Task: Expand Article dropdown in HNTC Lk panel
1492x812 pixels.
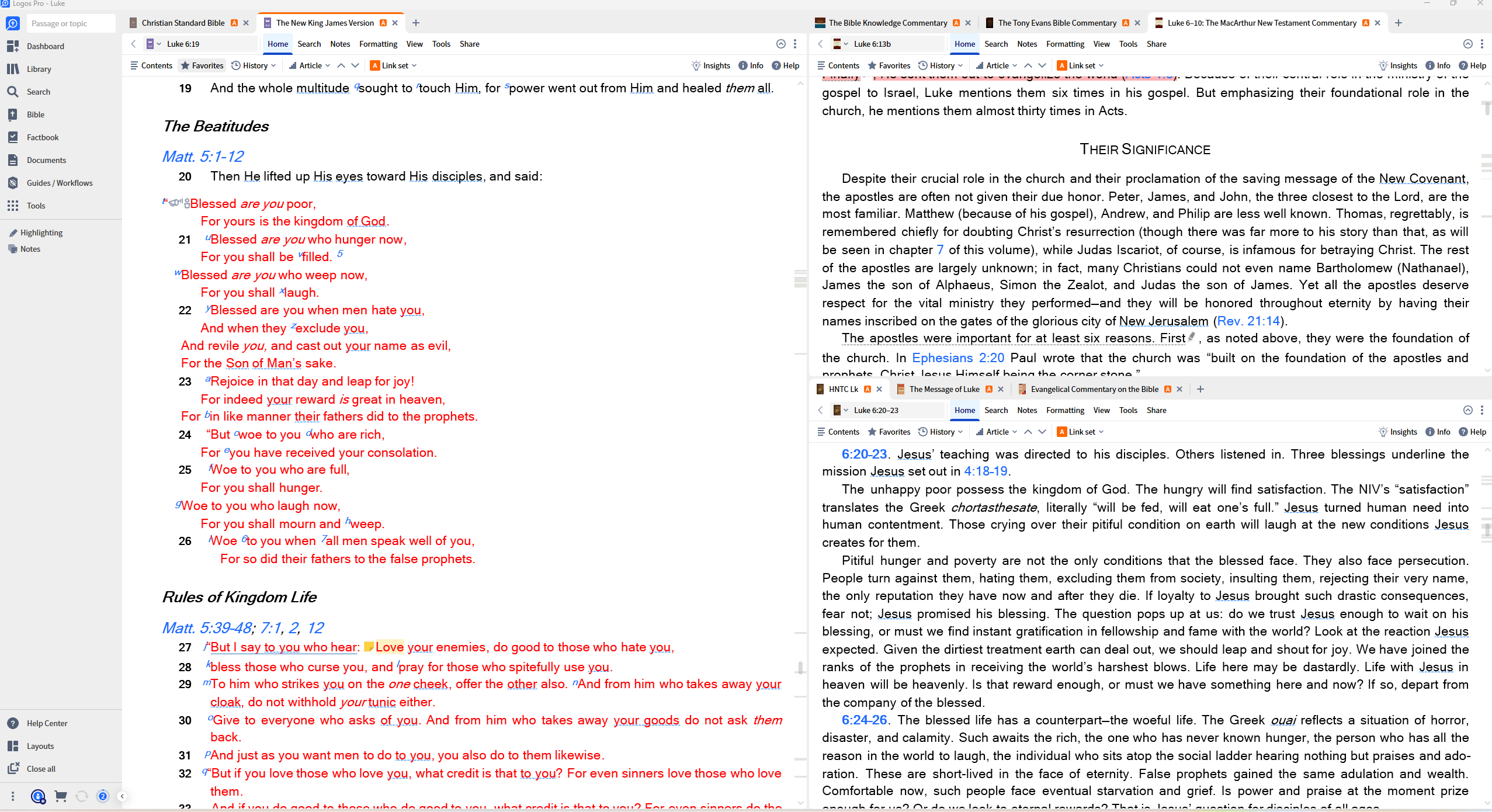Action: click(x=997, y=432)
